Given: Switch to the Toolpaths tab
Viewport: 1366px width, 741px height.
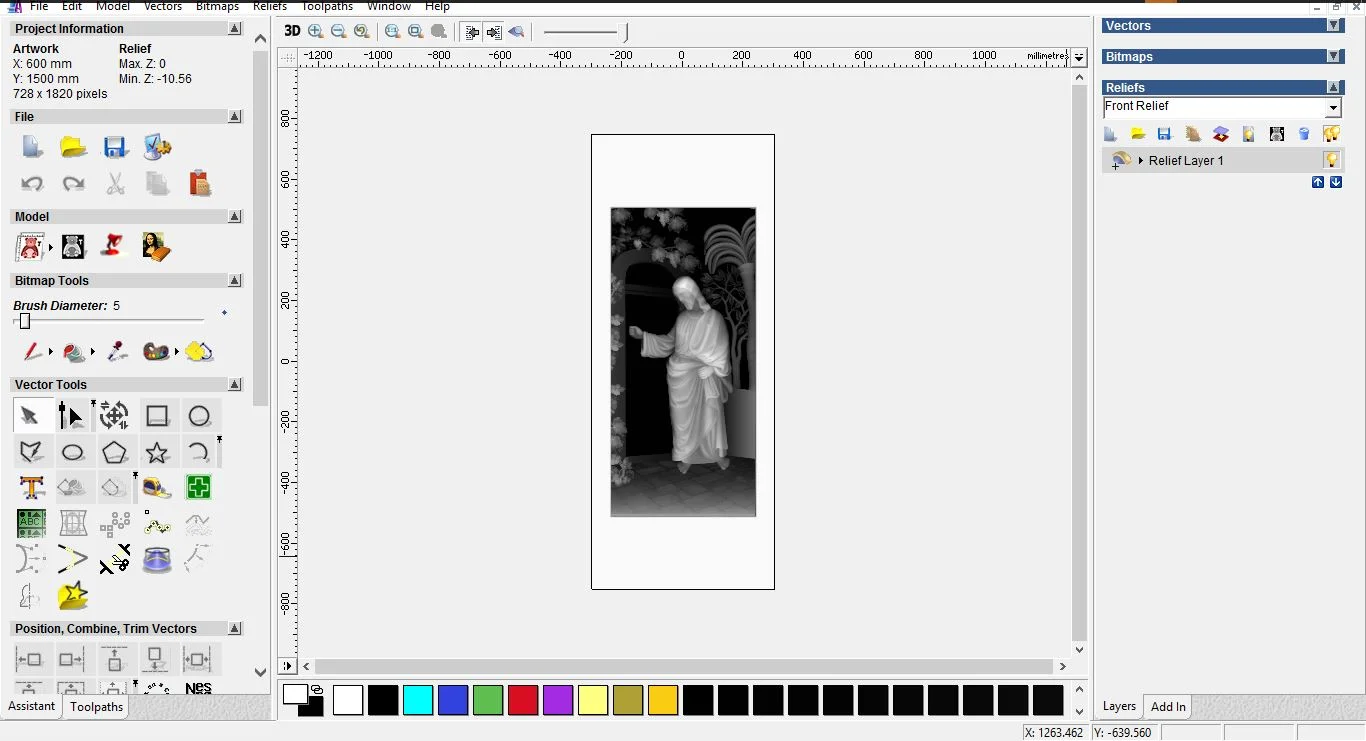Looking at the screenshot, I should click(96, 707).
